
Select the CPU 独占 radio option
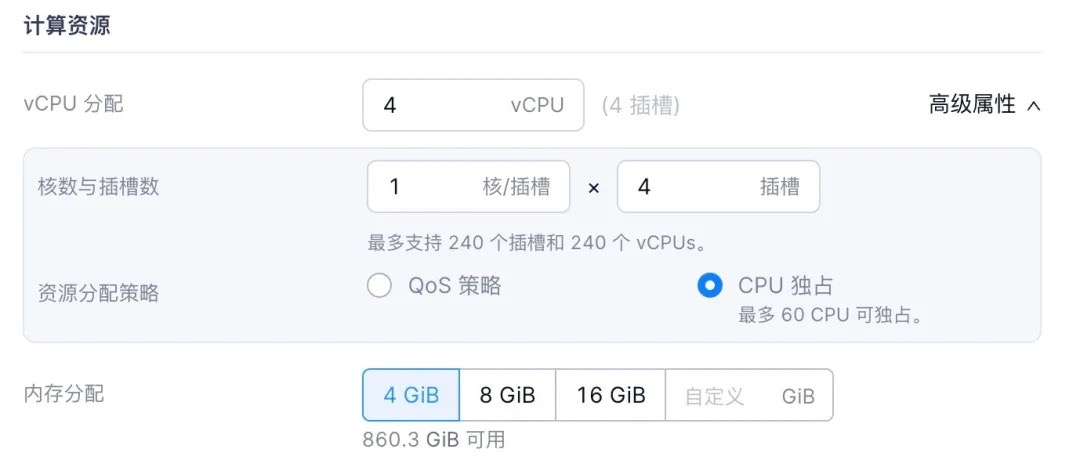[x=709, y=286]
